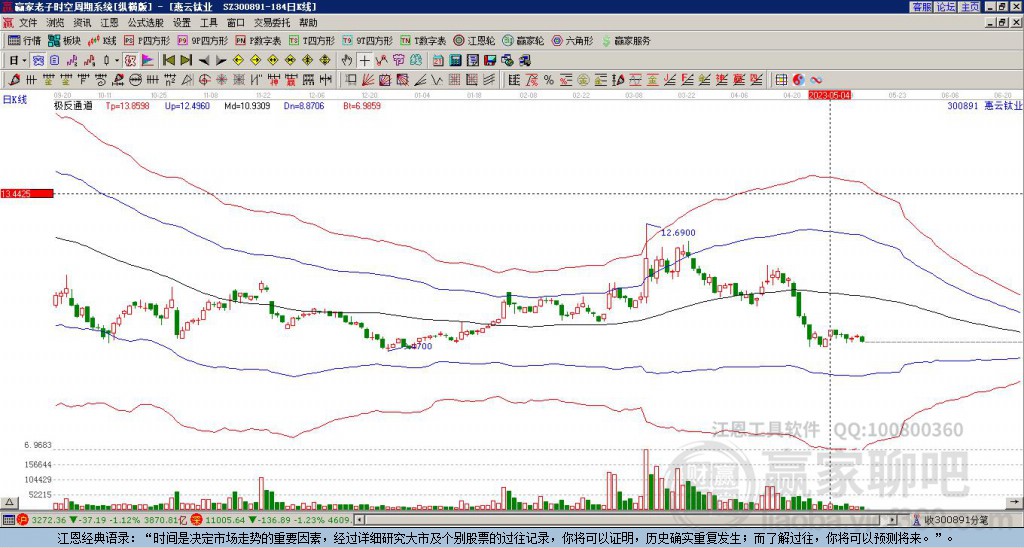This screenshot has width=1024, height=548.
Task: Switch to K线 candlestick chart
Action: [102, 40]
